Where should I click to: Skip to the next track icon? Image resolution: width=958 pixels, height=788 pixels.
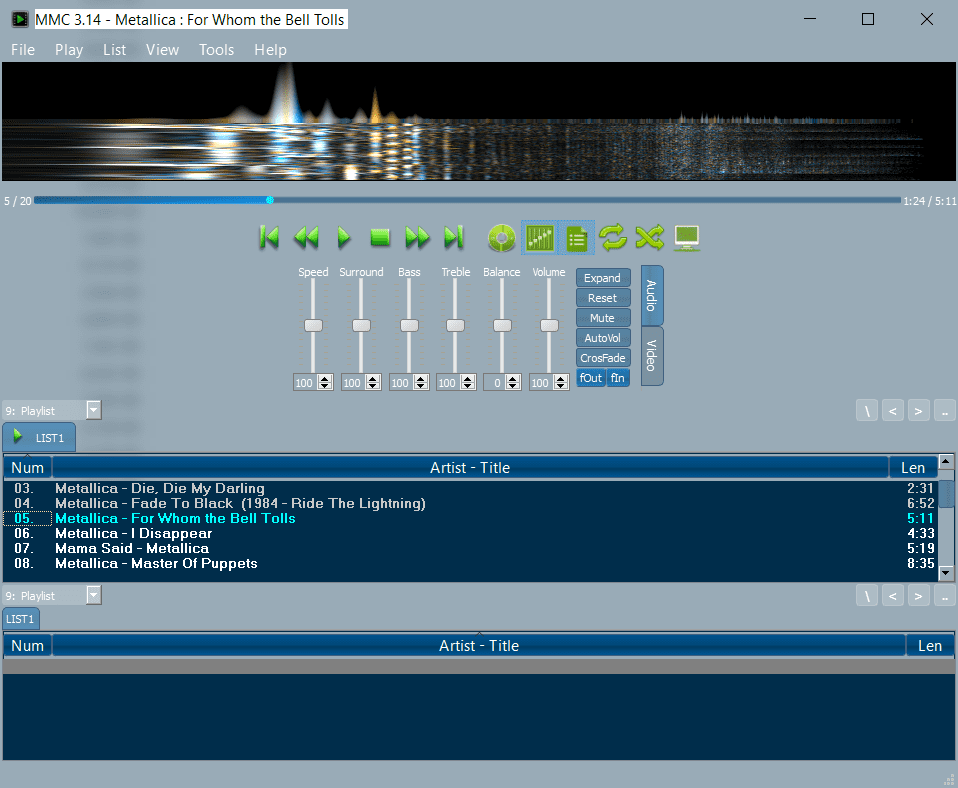(x=454, y=237)
